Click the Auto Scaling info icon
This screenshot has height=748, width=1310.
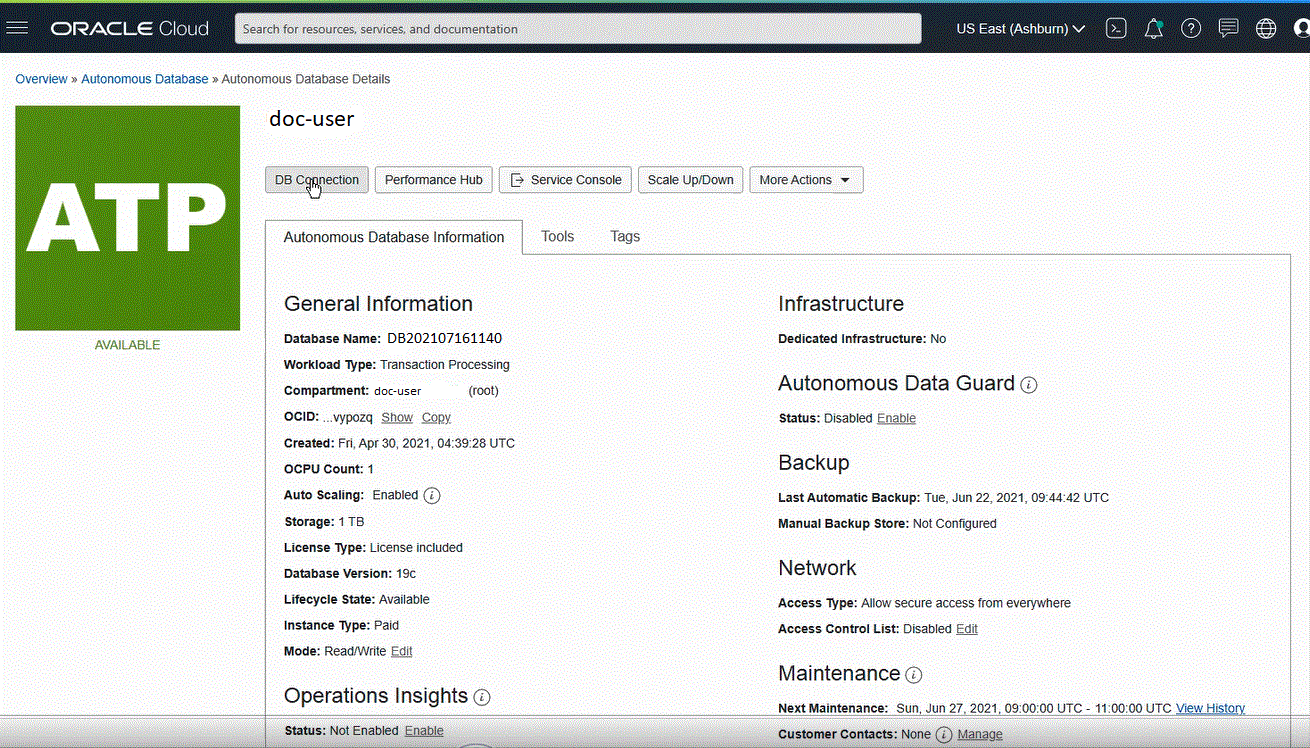(x=432, y=495)
